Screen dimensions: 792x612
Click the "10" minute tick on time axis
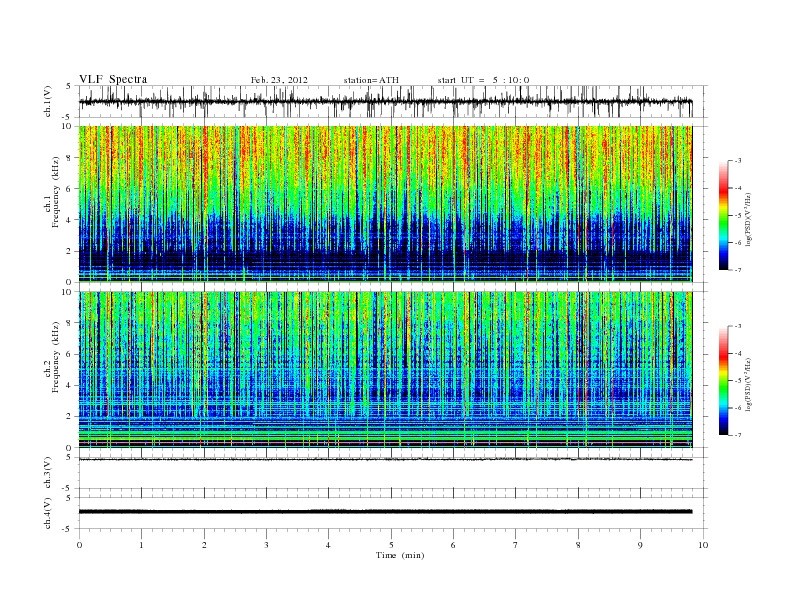703,545
